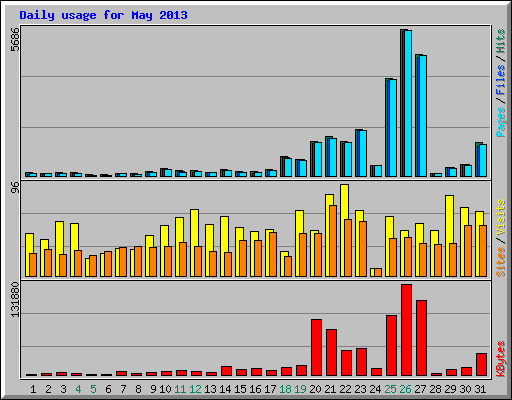
Task: Click the short yellow Visits bar for day 24
Action: pyautogui.click(x=372, y=272)
